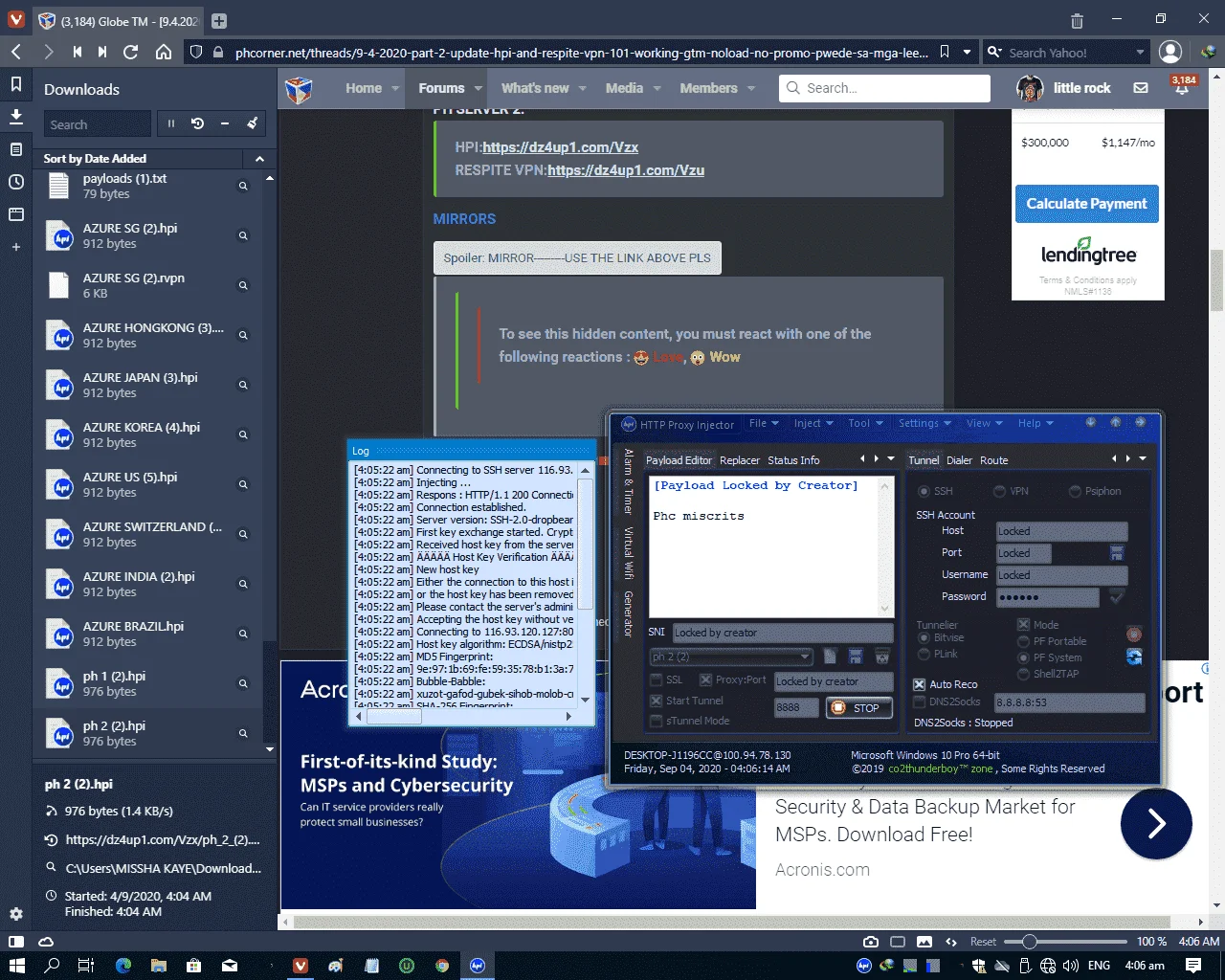Open the Vivaldi menu logo button
The image size is (1225, 980).
coord(16,20)
